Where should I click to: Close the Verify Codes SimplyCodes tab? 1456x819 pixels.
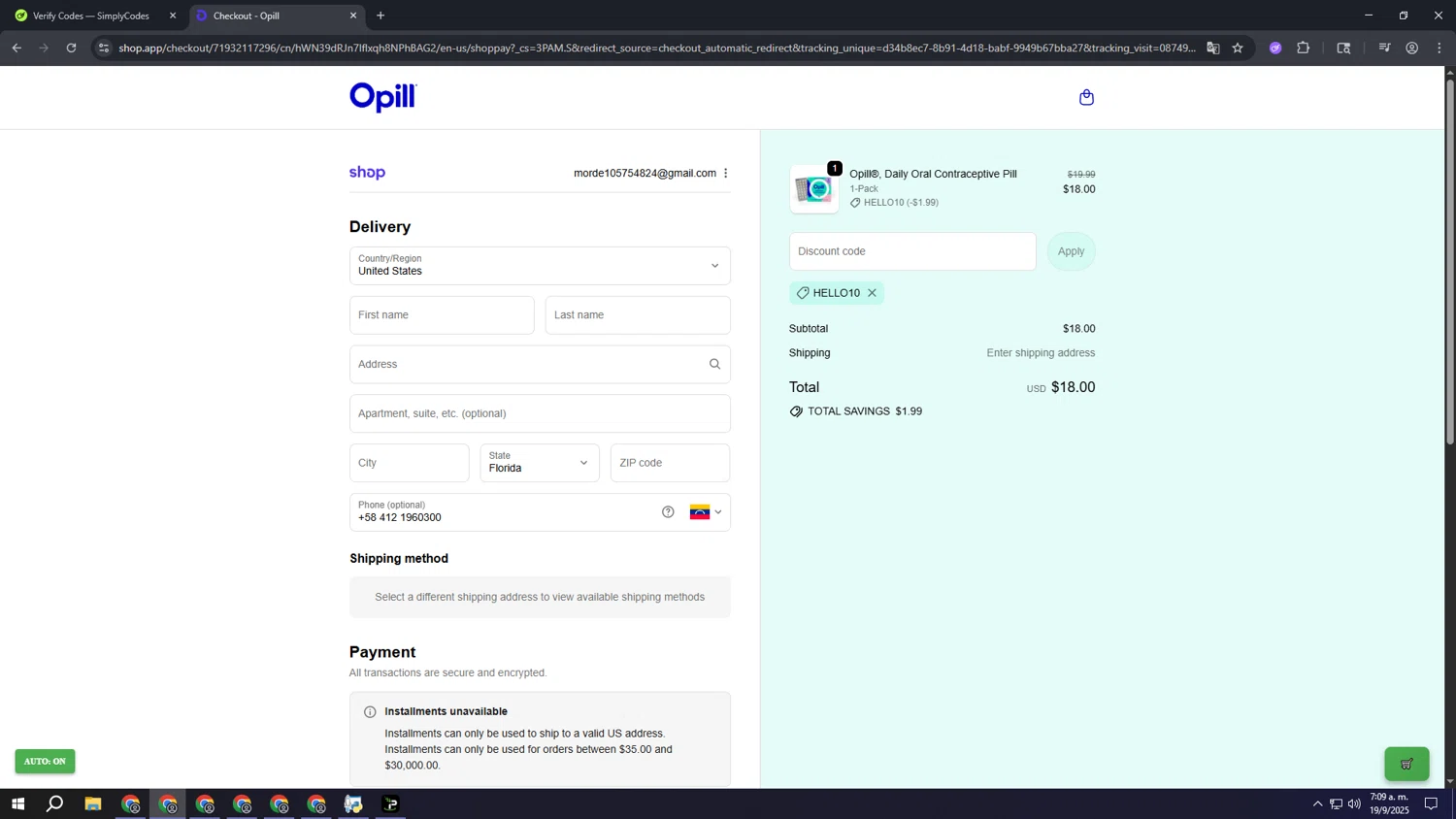pyautogui.click(x=173, y=16)
